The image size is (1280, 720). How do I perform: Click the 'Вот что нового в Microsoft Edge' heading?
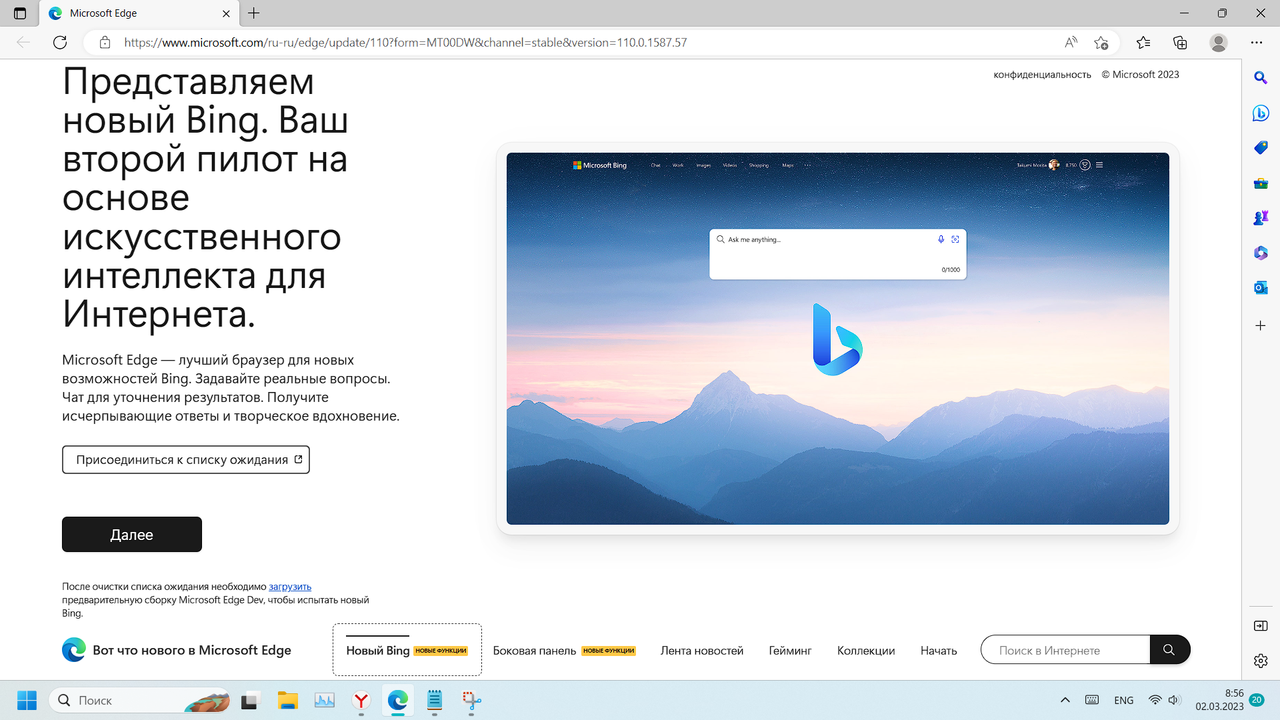click(x=192, y=650)
